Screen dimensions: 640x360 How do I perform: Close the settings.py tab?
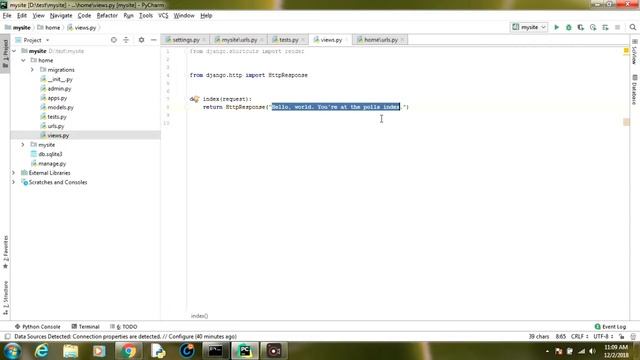204,40
